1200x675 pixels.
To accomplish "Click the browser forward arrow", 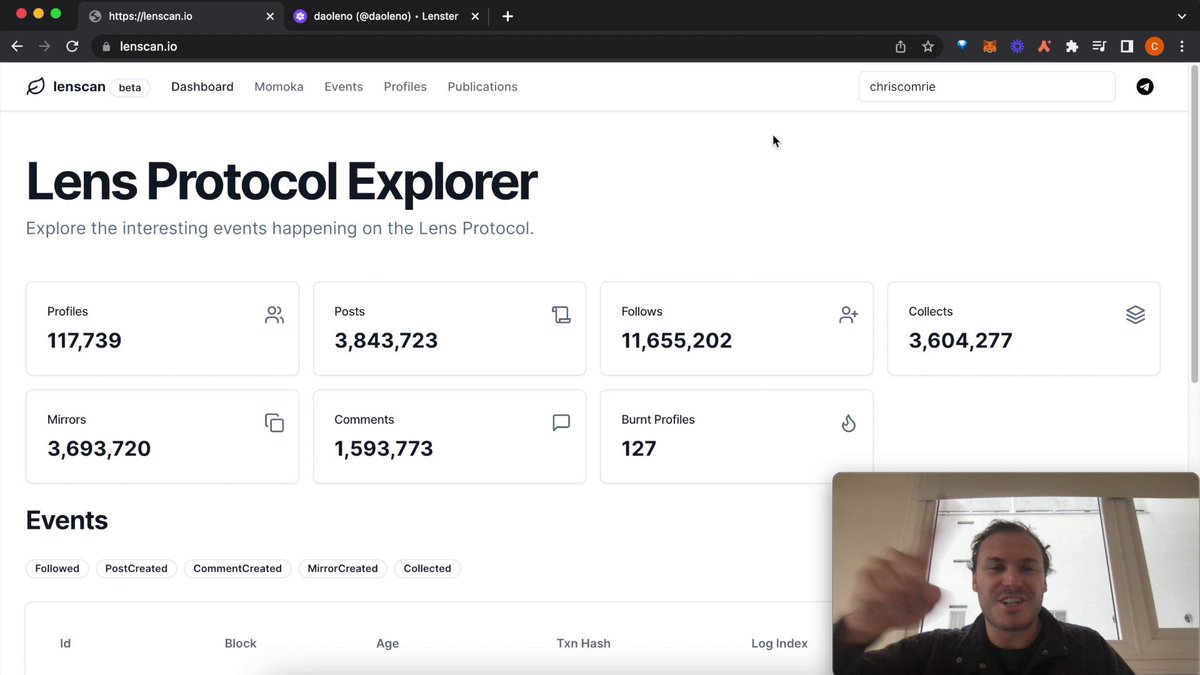I will click(x=44, y=46).
